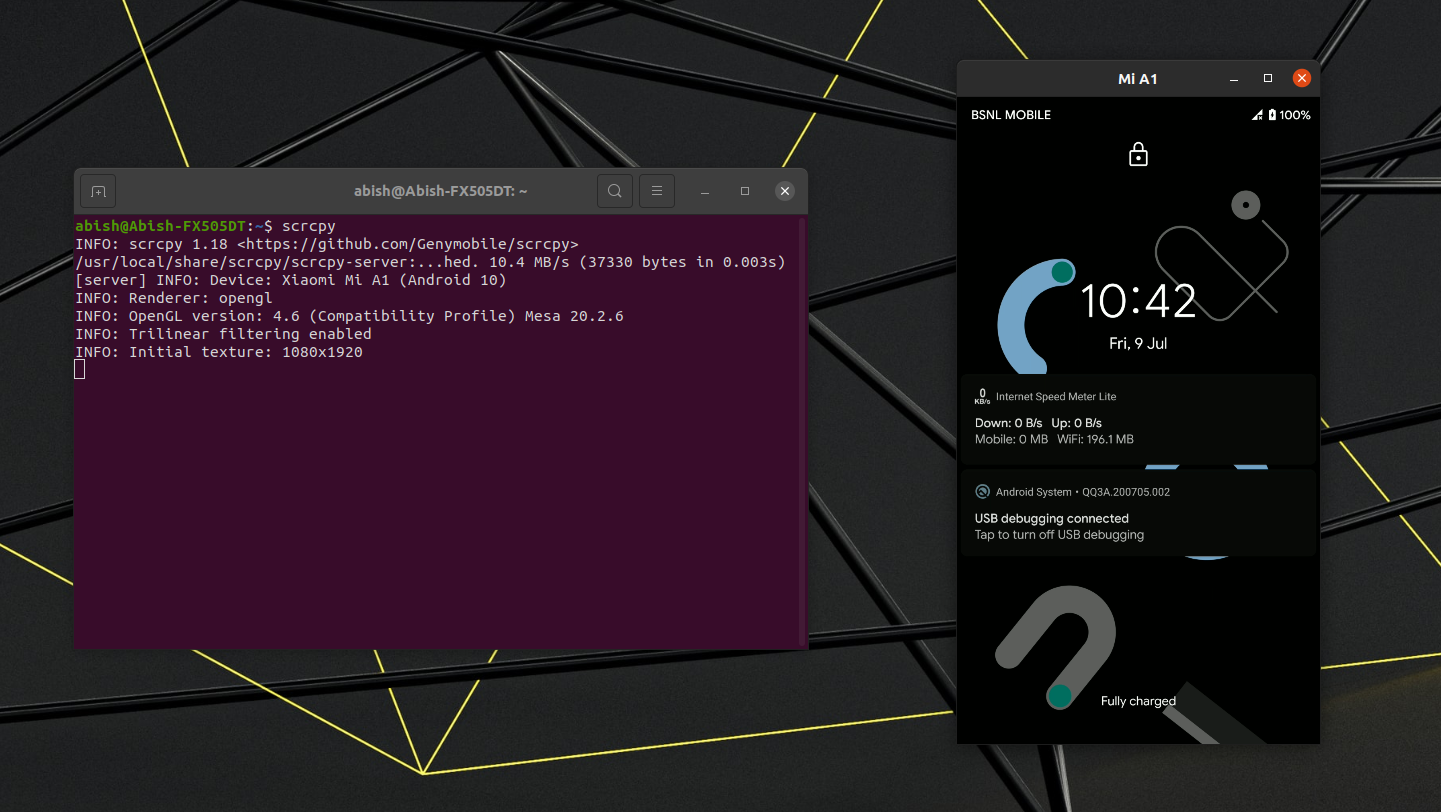Maximize the terminal window

coord(745,191)
